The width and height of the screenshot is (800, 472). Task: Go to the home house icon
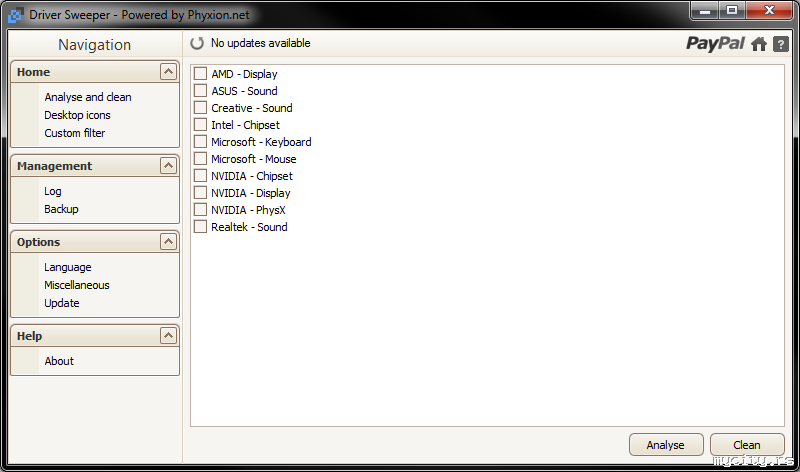[x=759, y=44]
